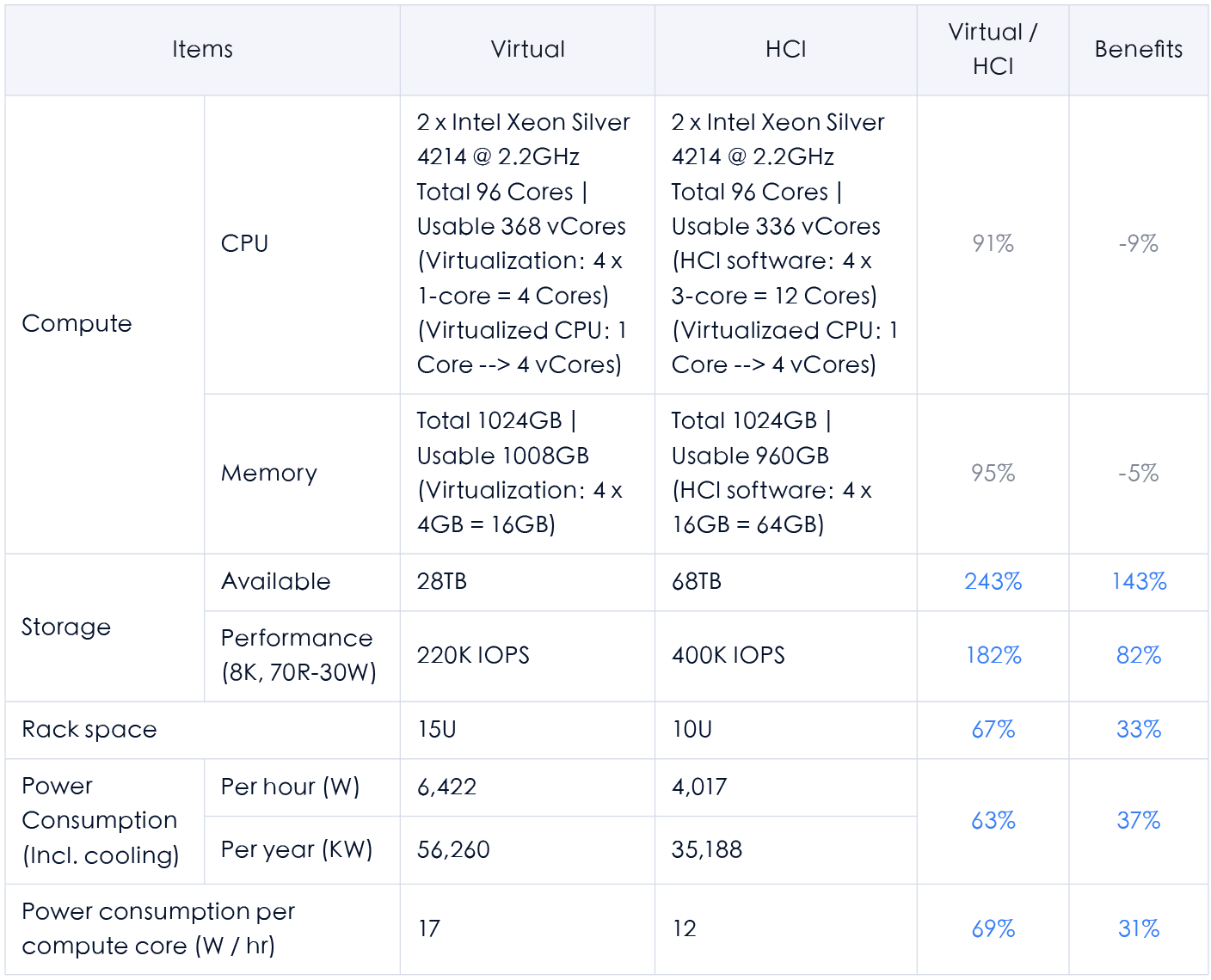This screenshot has height=980, width=1211.
Task: Click the 243% storage ratio value
Action: [x=993, y=581]
